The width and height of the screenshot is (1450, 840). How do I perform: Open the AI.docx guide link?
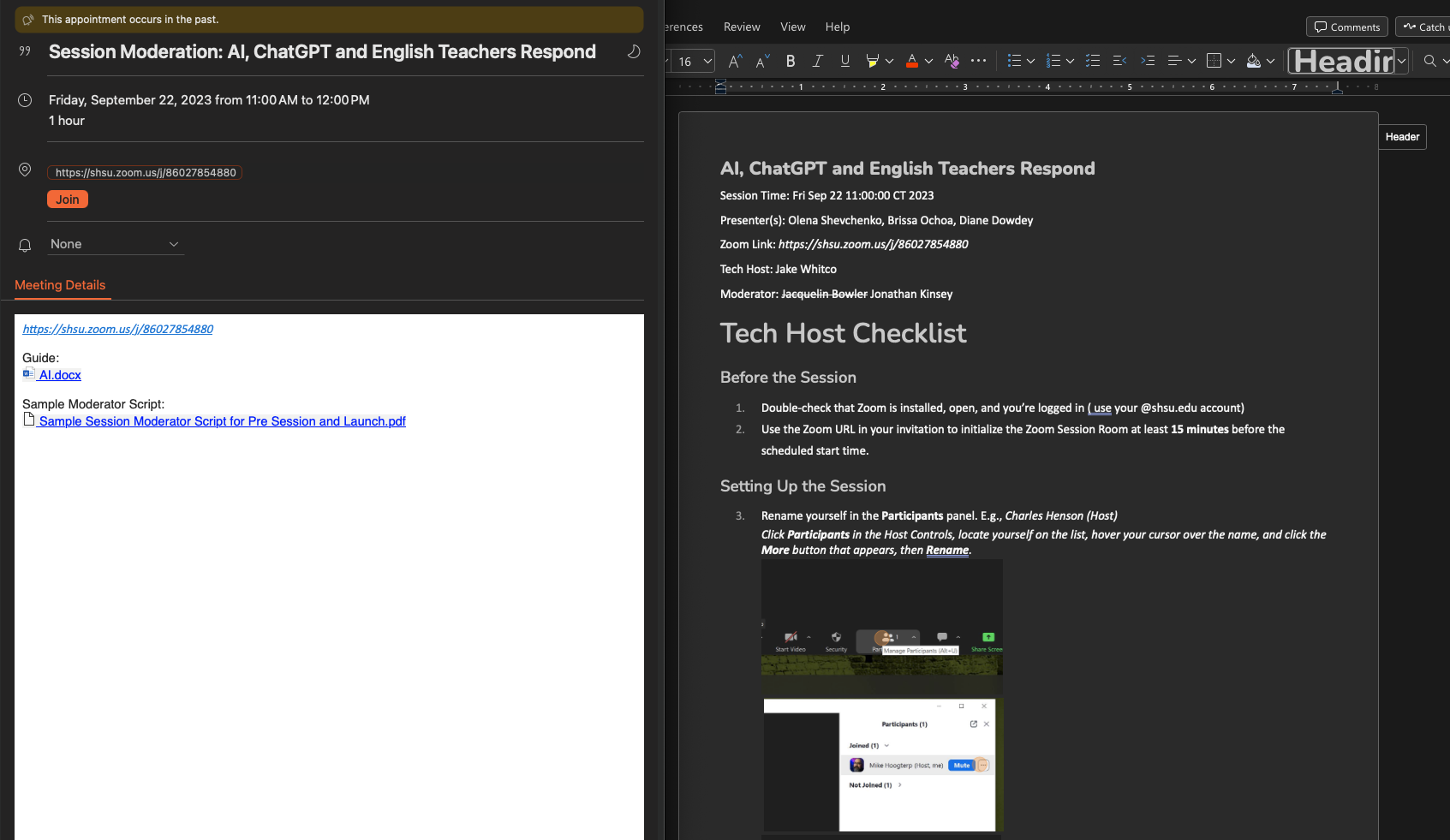point(60,375)
